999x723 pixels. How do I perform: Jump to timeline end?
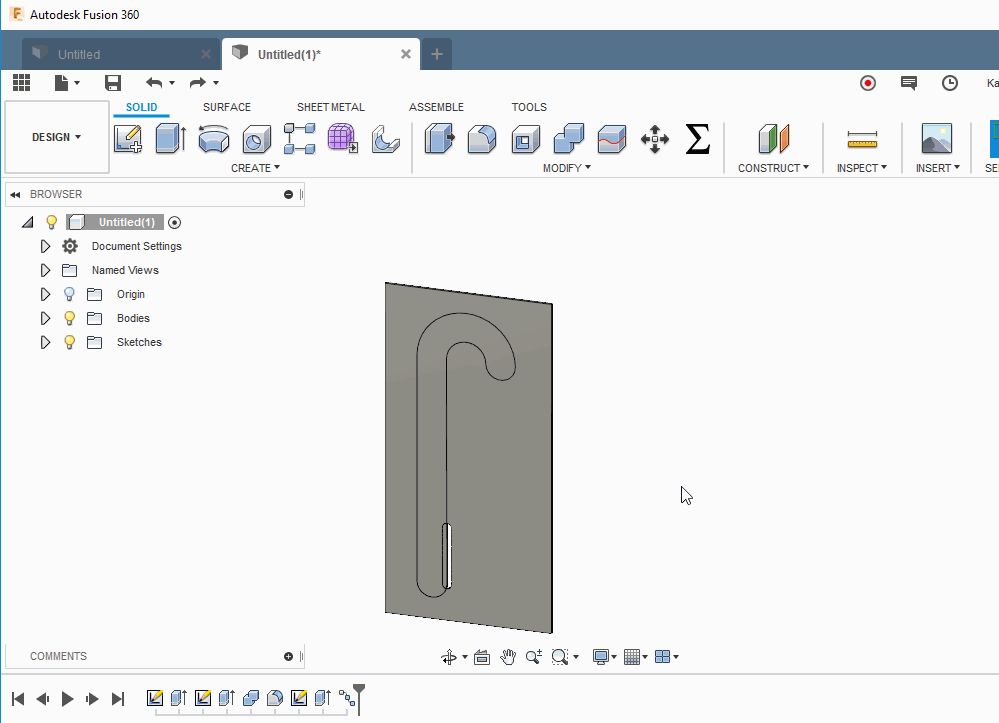pyautogui.click(x=118, y=699)
